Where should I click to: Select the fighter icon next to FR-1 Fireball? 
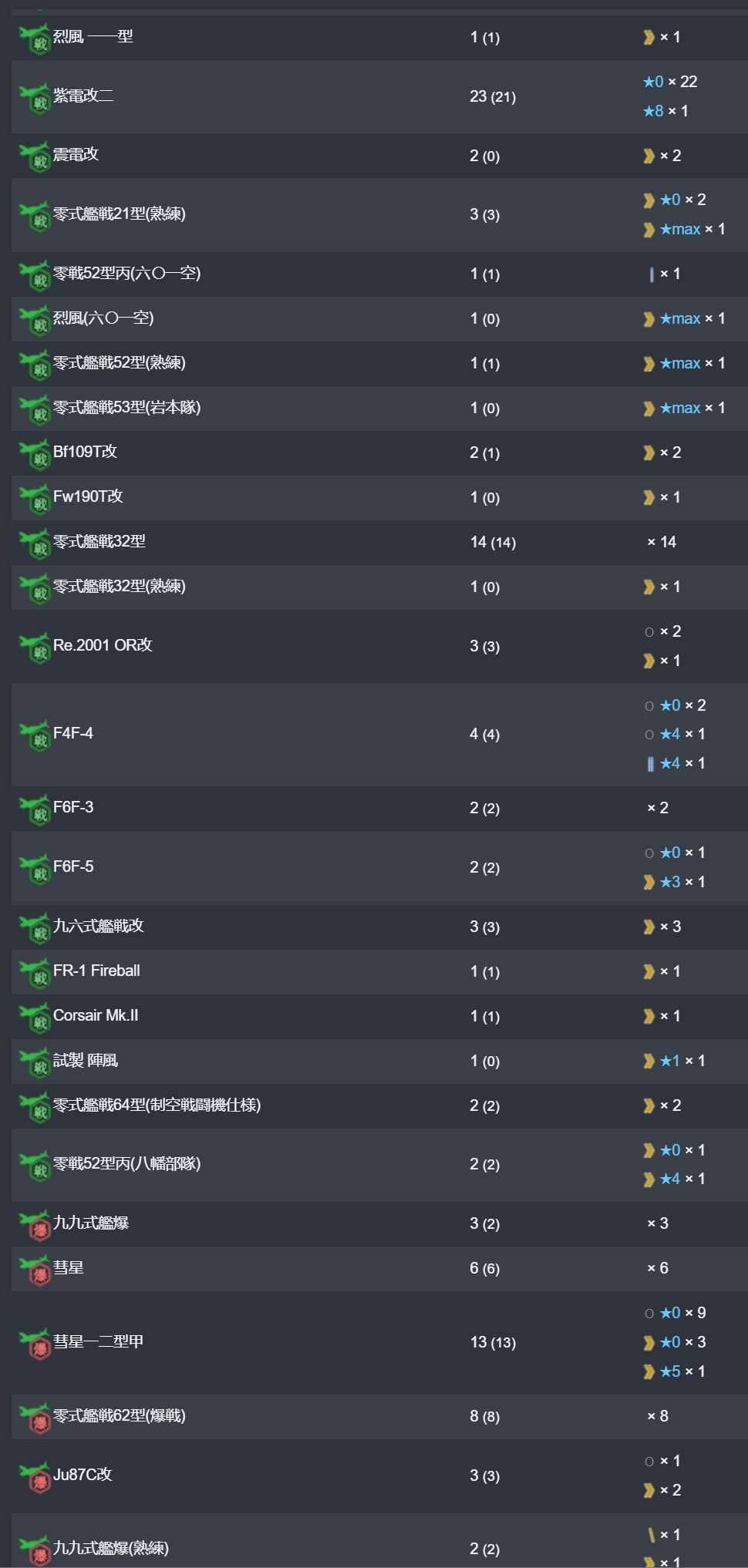pyautogui.click(x=35, y=974)
